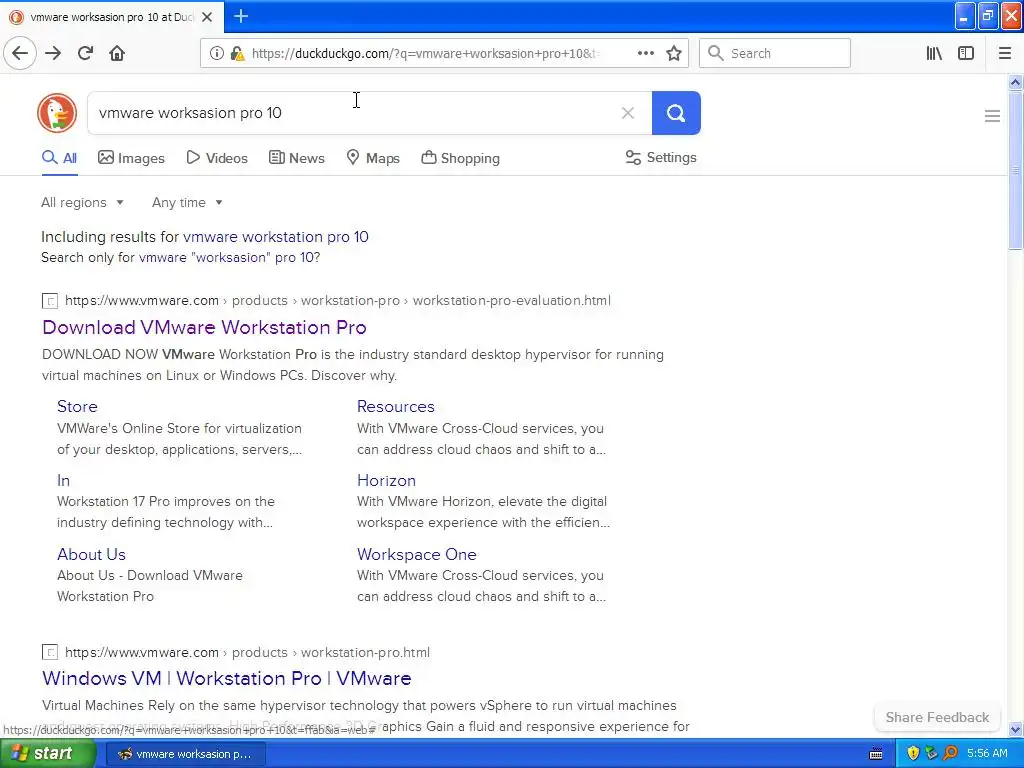Switch to the Maps tab
This screenshot has height=768, width=1024.
(373, 158)
